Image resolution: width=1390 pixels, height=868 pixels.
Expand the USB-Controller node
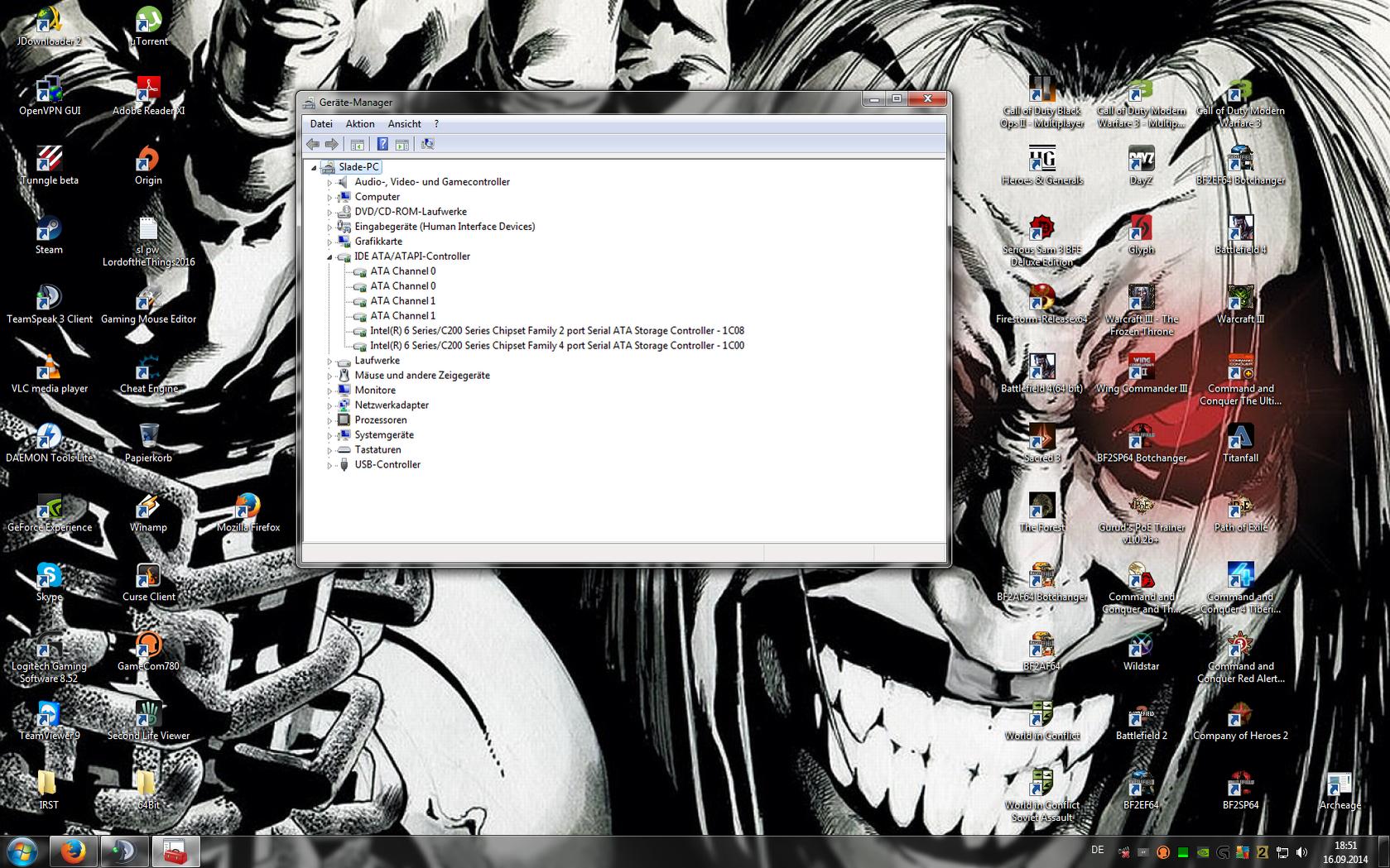click(329, 465)
